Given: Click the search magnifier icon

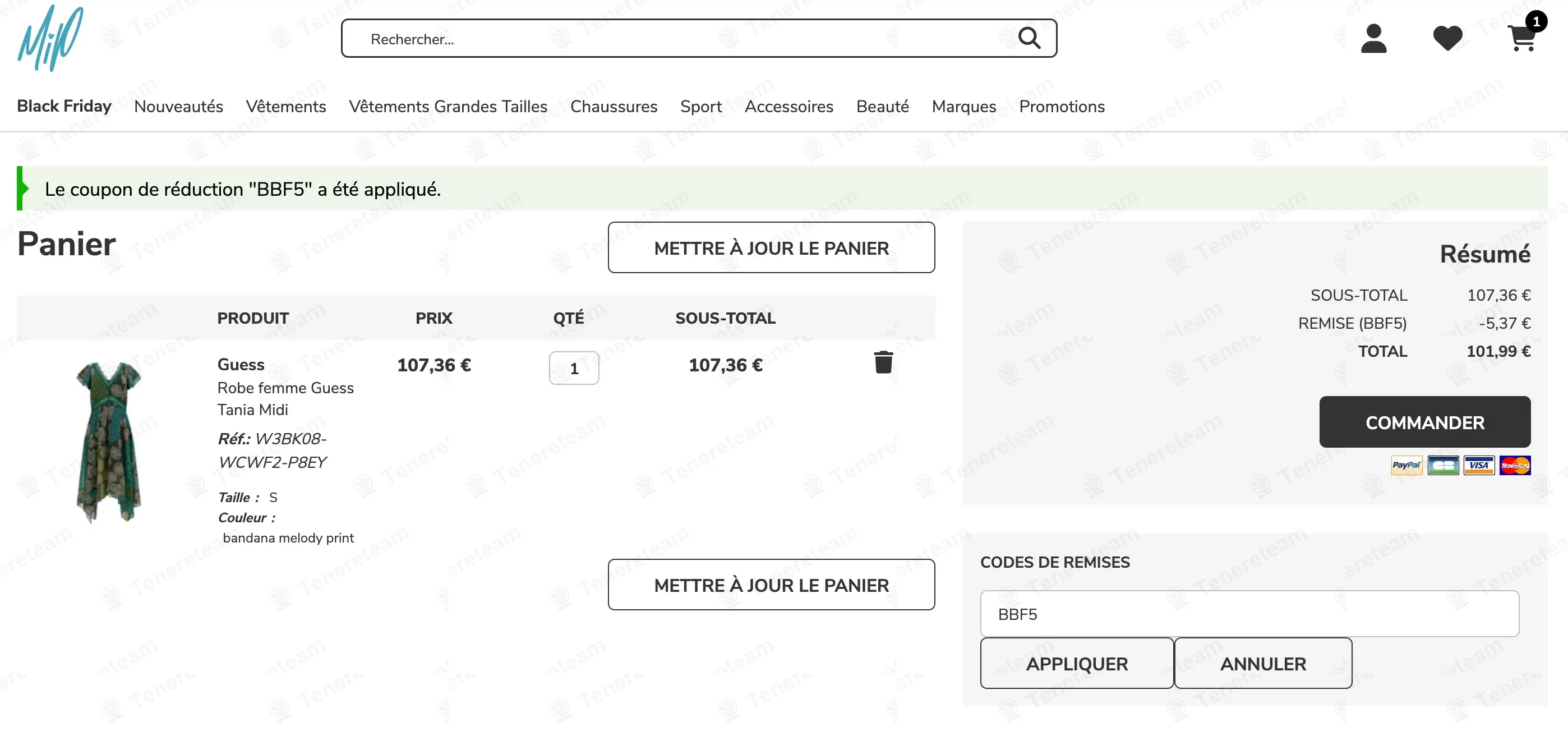Looking at the screenshot, I should click(x=1029, y=38).
